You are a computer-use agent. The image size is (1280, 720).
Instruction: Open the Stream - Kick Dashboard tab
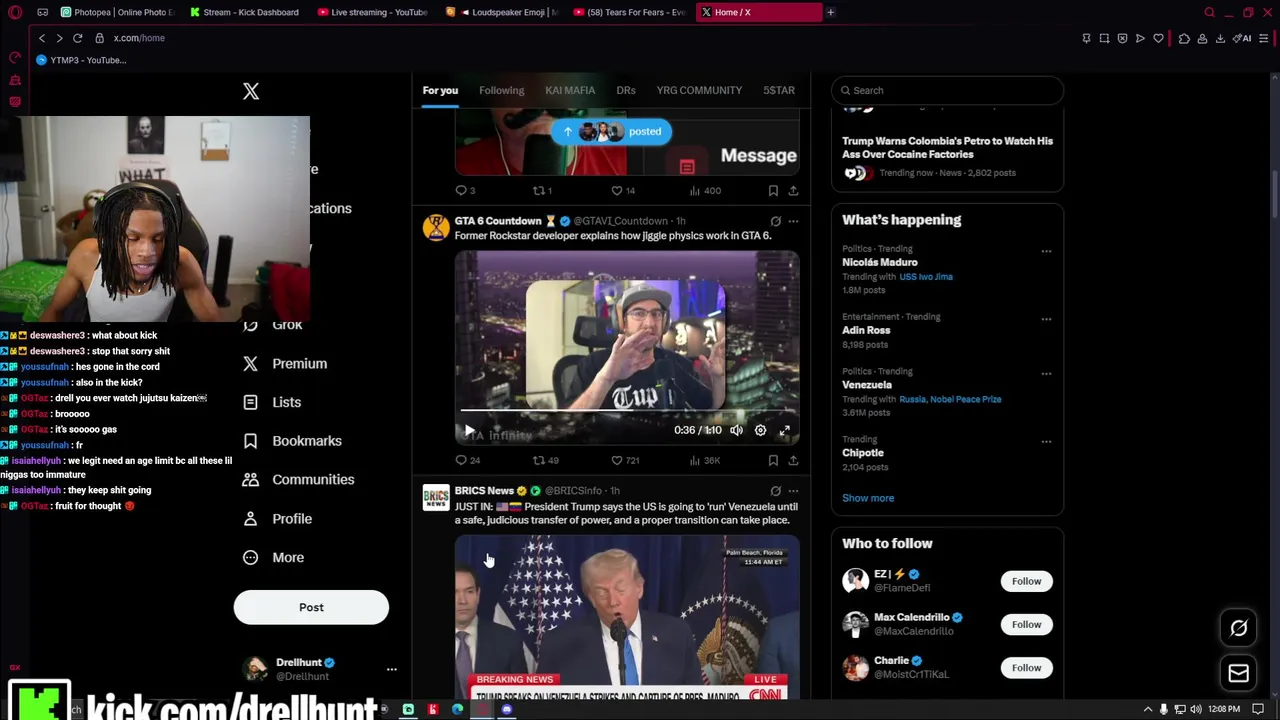pyautogui.click(x=245, y=12)
